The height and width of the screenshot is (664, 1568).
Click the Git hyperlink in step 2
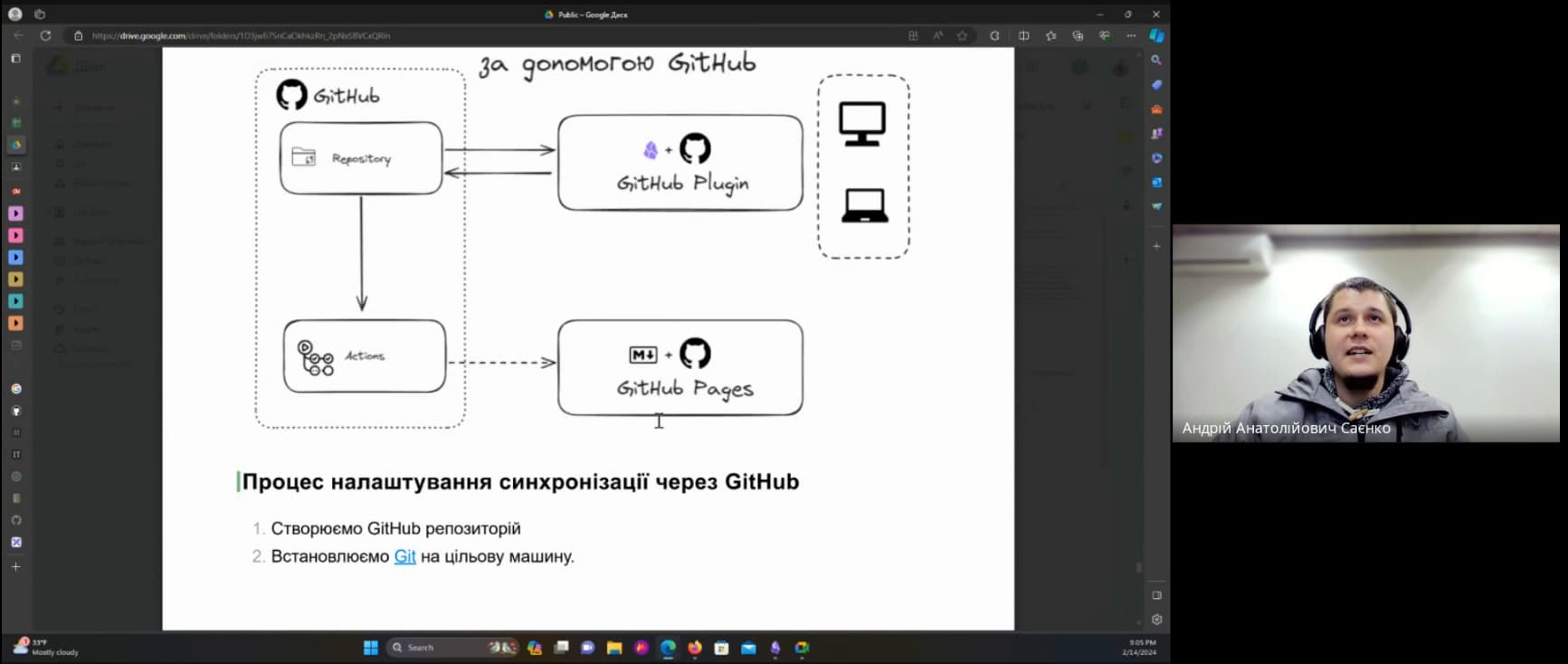[x=404, y=556]
